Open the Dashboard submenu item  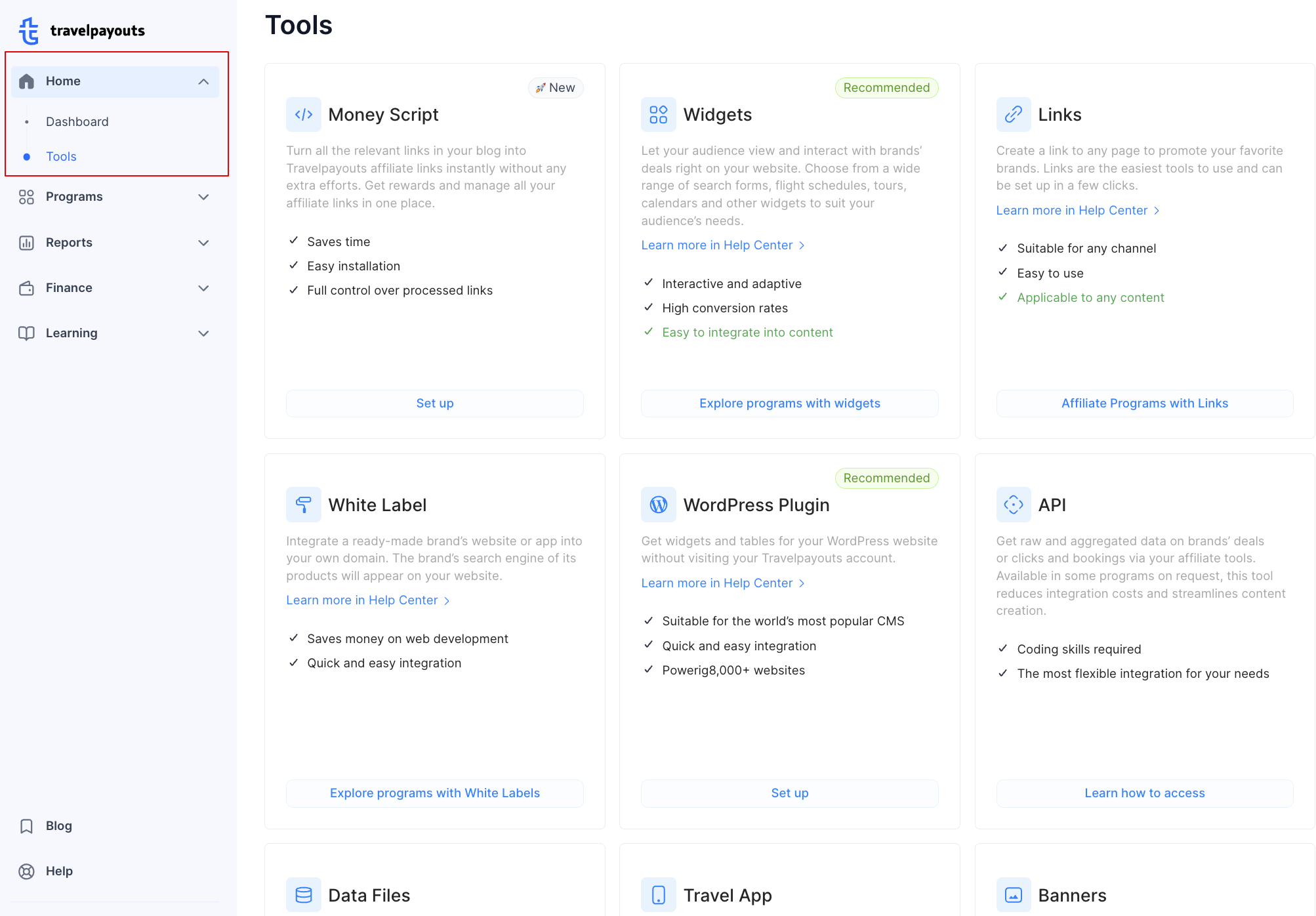[77, 122]
